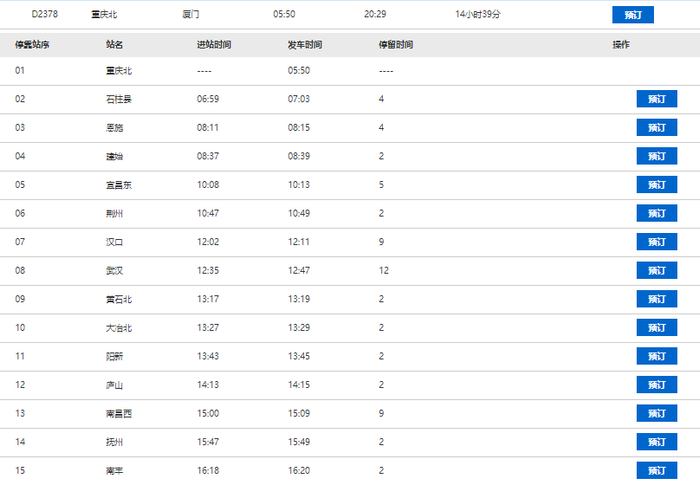Book ticket in the 武汉 row
This screenshot has width=700, height=485.
656,271
